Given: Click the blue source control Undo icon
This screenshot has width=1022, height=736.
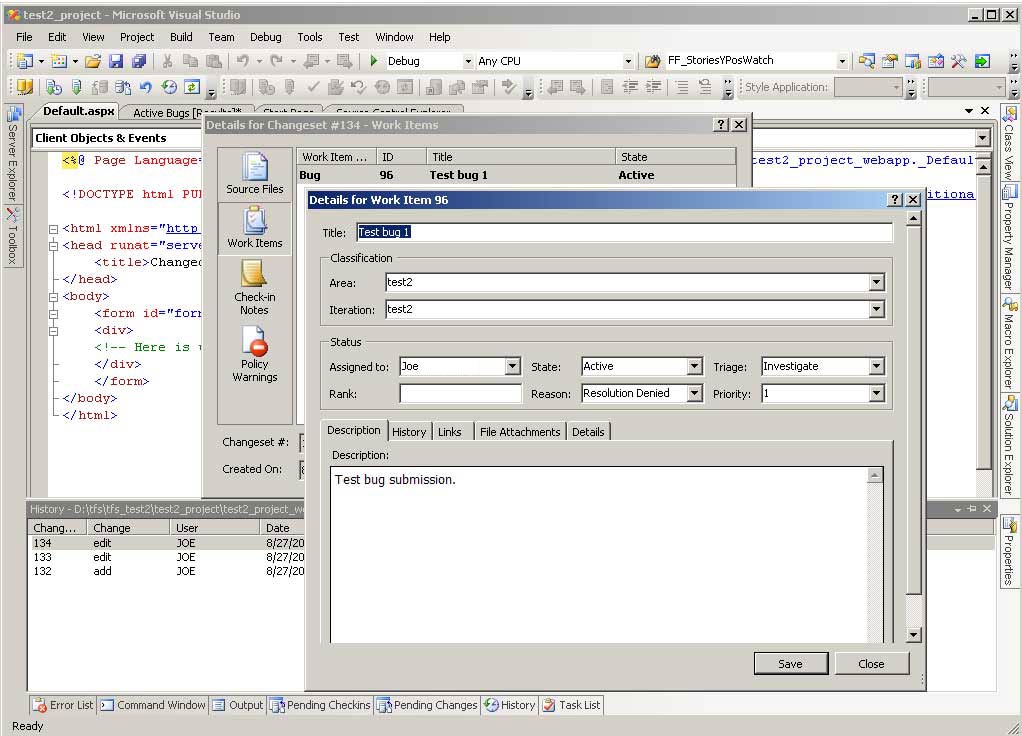Looking at the screenshot, I should pyautogui.click(x=146, y=87).
